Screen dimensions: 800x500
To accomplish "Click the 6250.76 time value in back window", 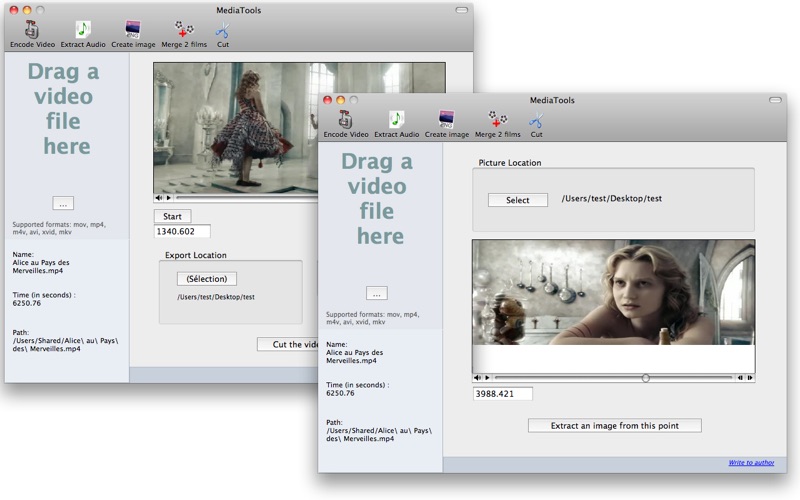I will click(27, 303).
